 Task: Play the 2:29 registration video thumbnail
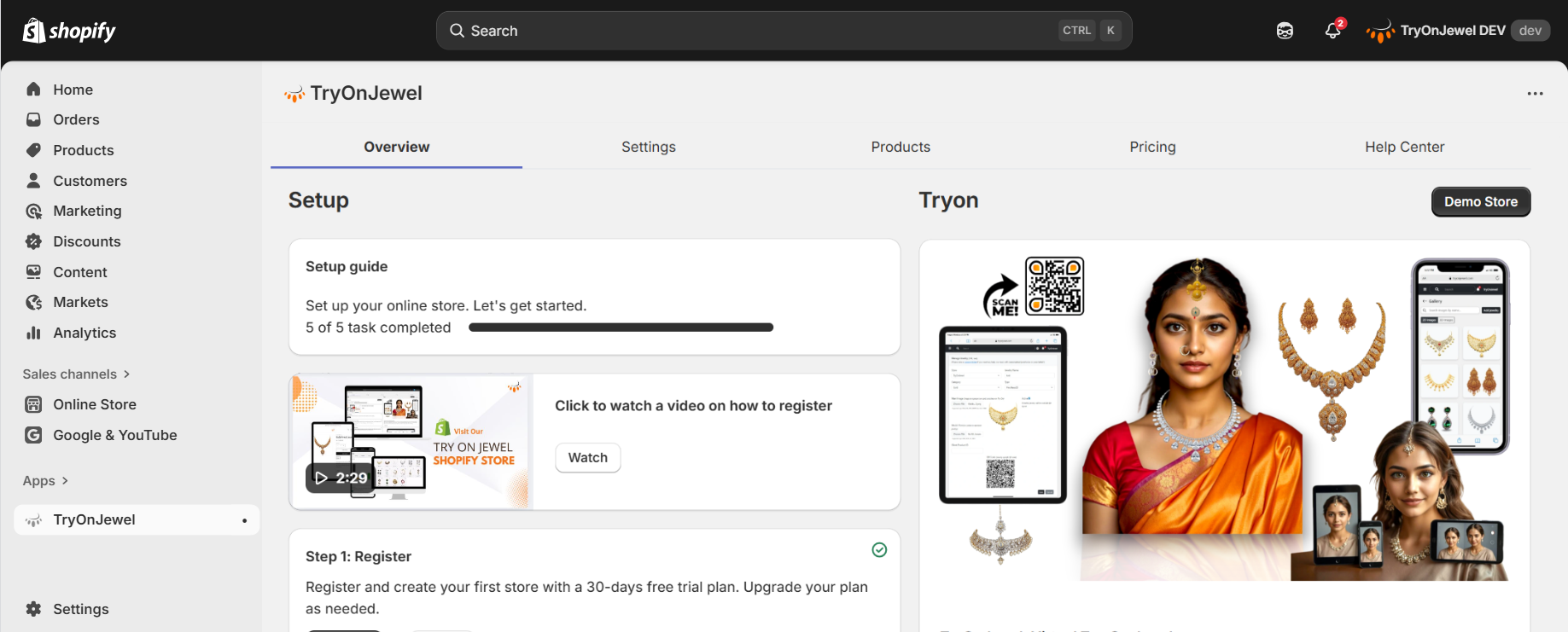(411, 442)
